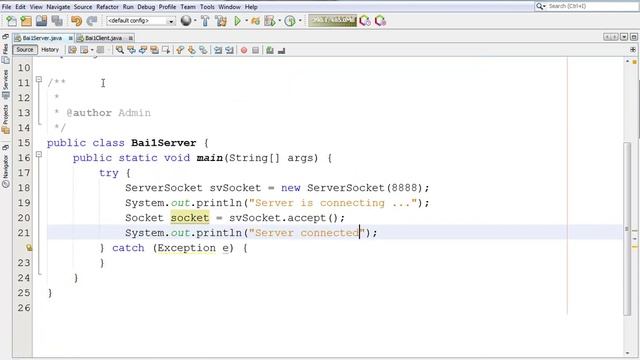Switch to the Bai1Server.java tab
Image resolution: width=640 pixels, height=360 pixels.
coord(42,38)
